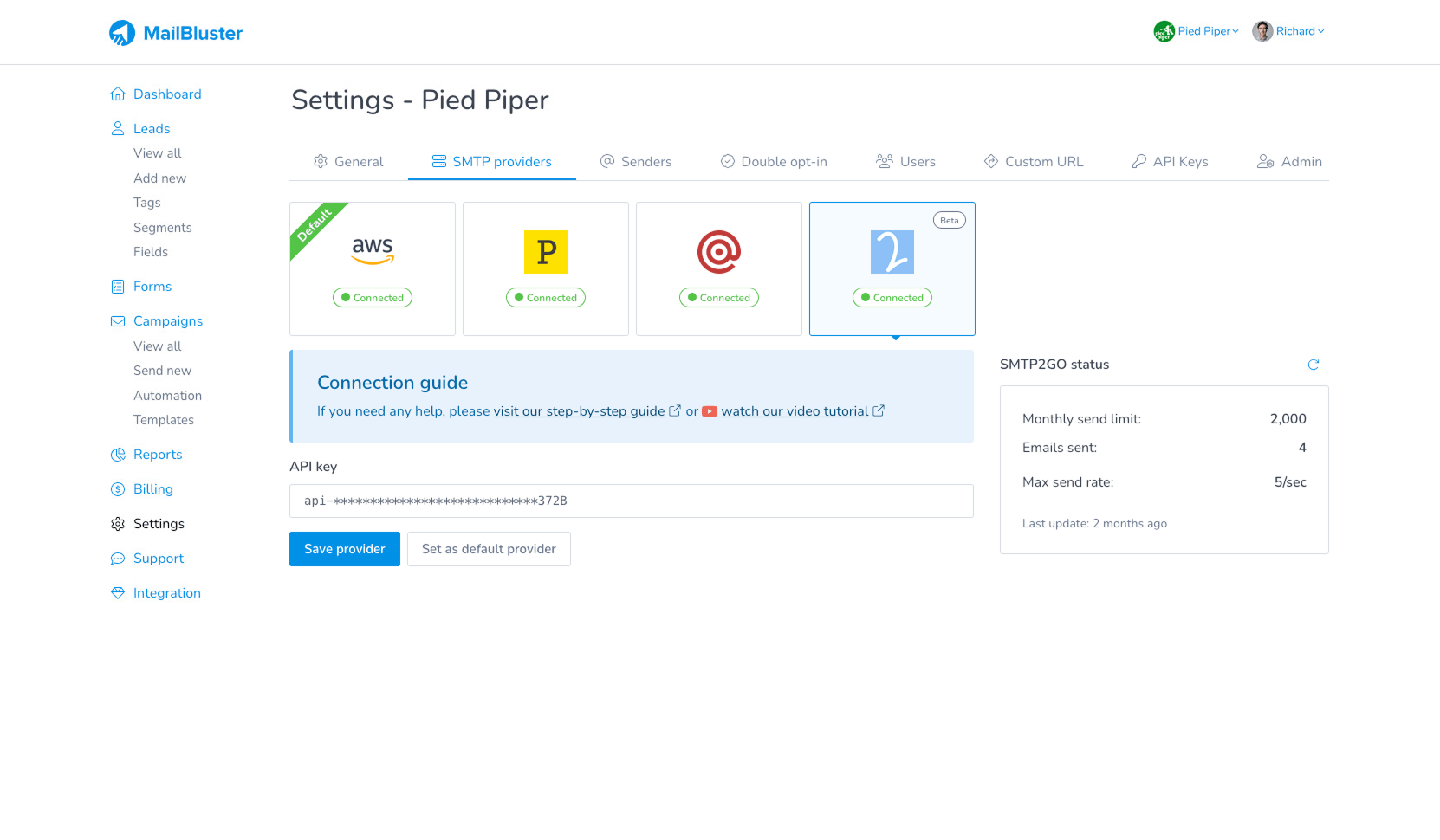
Task: Click the Dashboard home icon
Action: [x=118, y=94]
